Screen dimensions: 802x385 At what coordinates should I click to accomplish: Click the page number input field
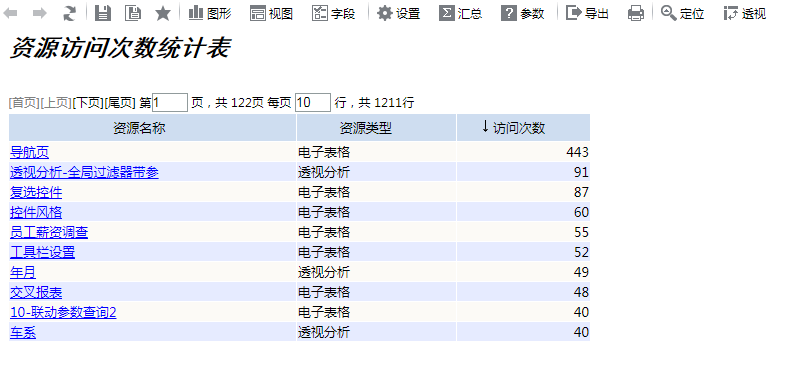(x=170, y=102)
